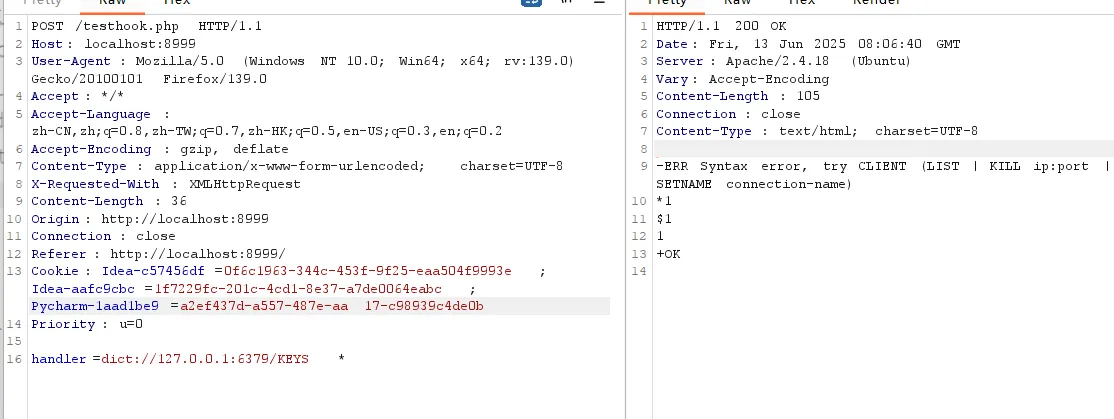Open the Hex tab in request panel
The height and width of the screenshot is (419, 1114).
pos(176,3)
